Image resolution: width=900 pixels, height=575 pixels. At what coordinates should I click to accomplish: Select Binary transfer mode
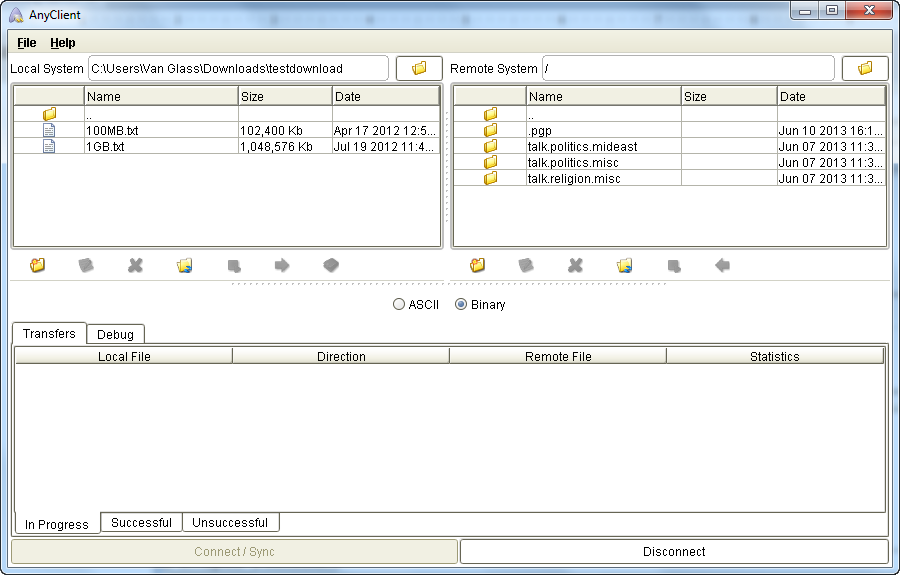[x=461, y=305]
